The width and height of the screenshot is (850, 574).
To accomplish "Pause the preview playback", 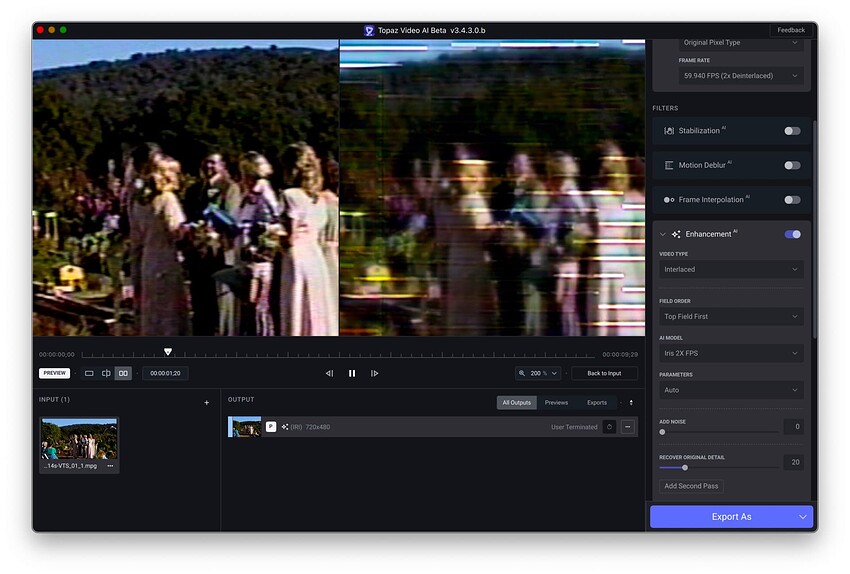I will (352, 373).
